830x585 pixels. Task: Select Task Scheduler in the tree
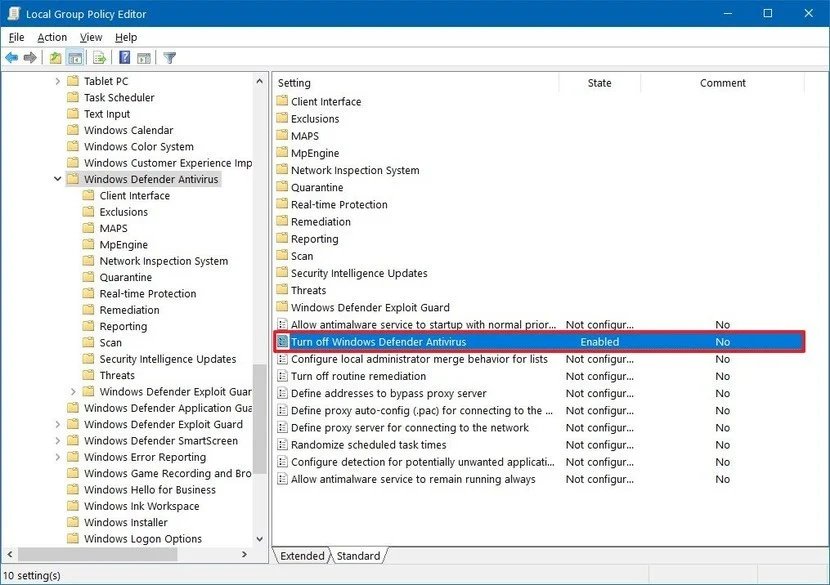(x=119, y=97)
